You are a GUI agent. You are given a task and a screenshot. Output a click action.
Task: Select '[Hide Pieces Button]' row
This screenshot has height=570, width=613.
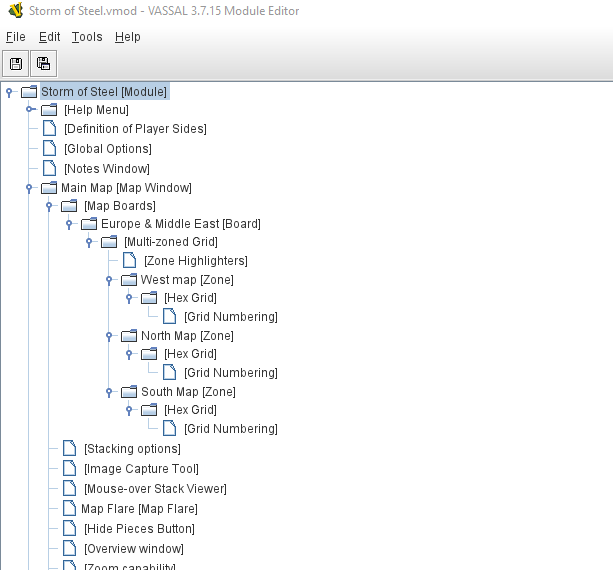tap(139, 529)
